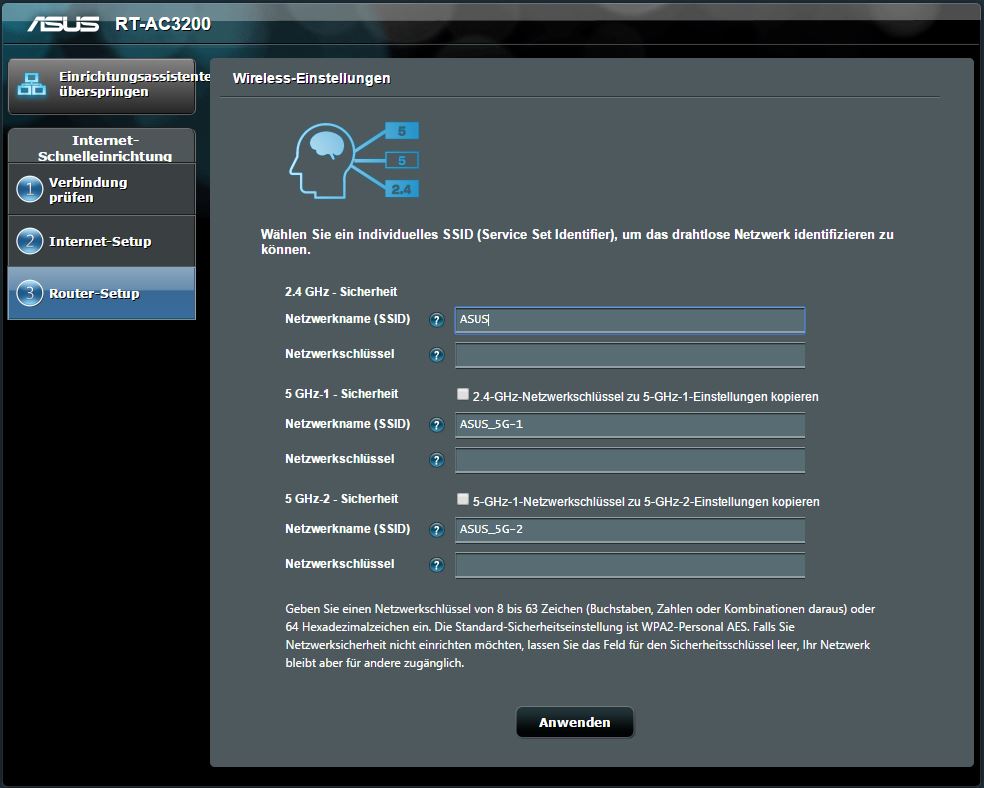The image size is (984, 788).
Task: Open step 2 Internet-Setup
Action: (x=101, y=241)
